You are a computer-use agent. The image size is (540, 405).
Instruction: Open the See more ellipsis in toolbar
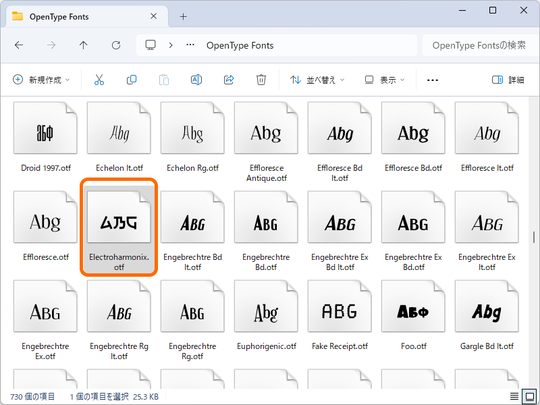[x=433, y=80]
